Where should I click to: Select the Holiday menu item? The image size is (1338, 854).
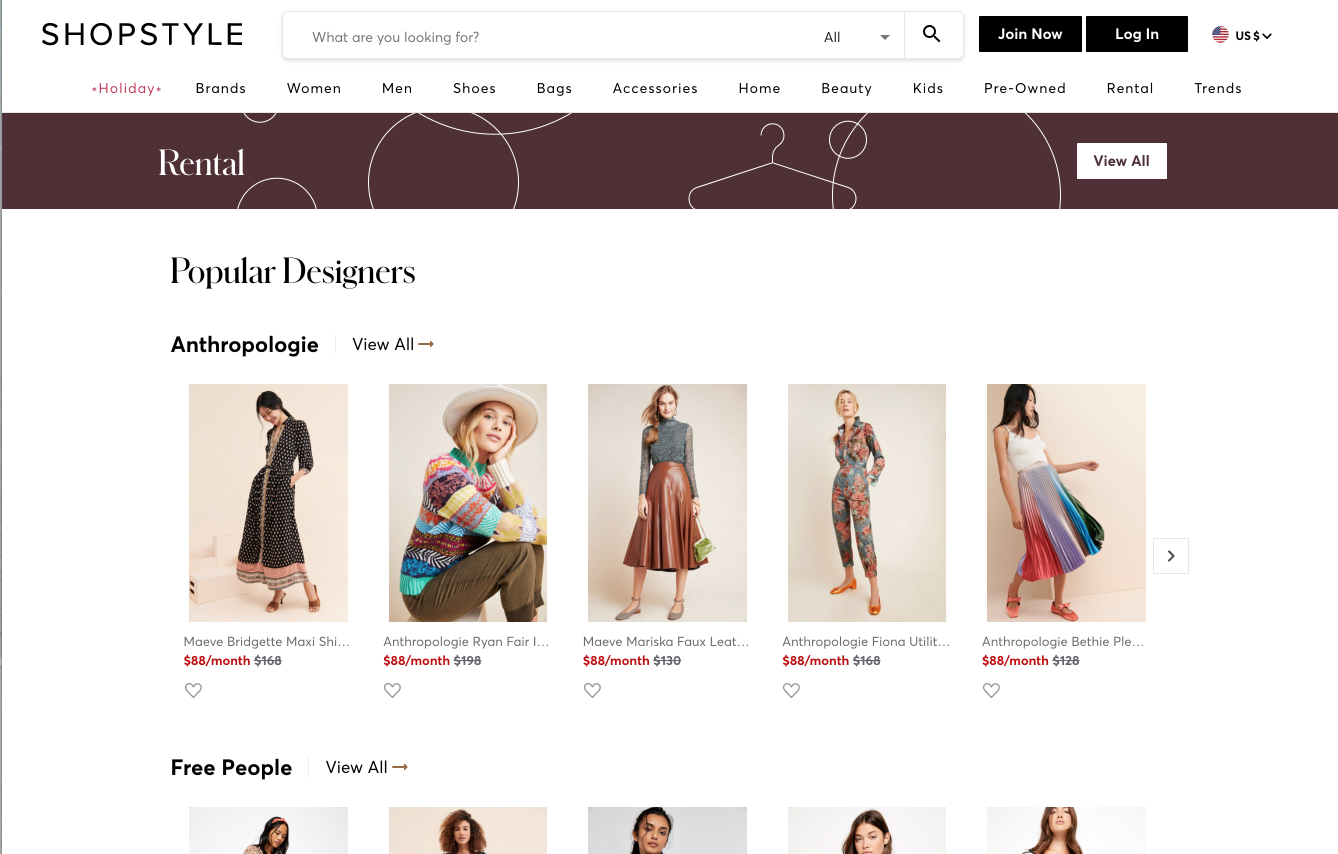(x=127, y=88)
